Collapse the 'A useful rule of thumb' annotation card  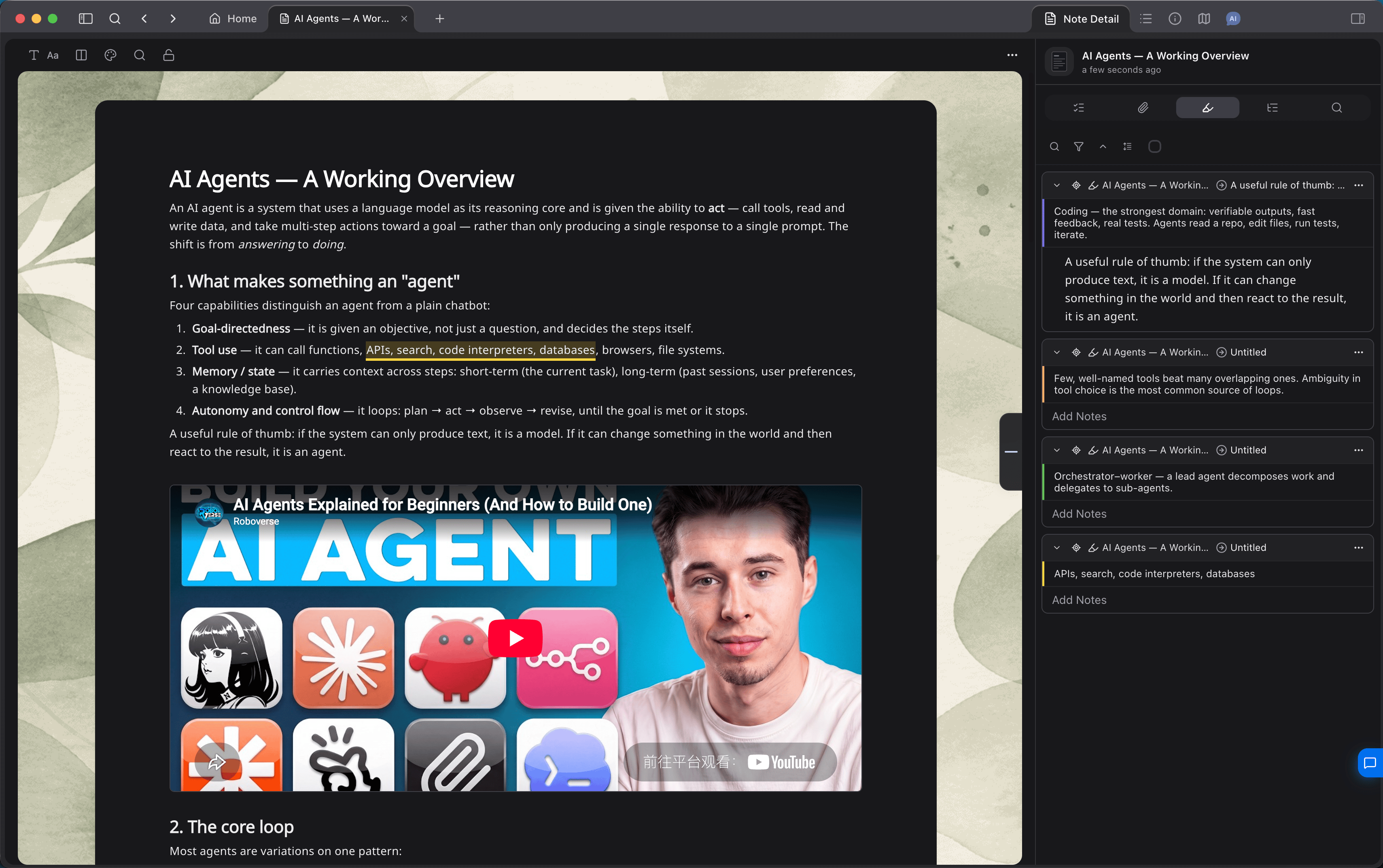[x=1057, y=185]
